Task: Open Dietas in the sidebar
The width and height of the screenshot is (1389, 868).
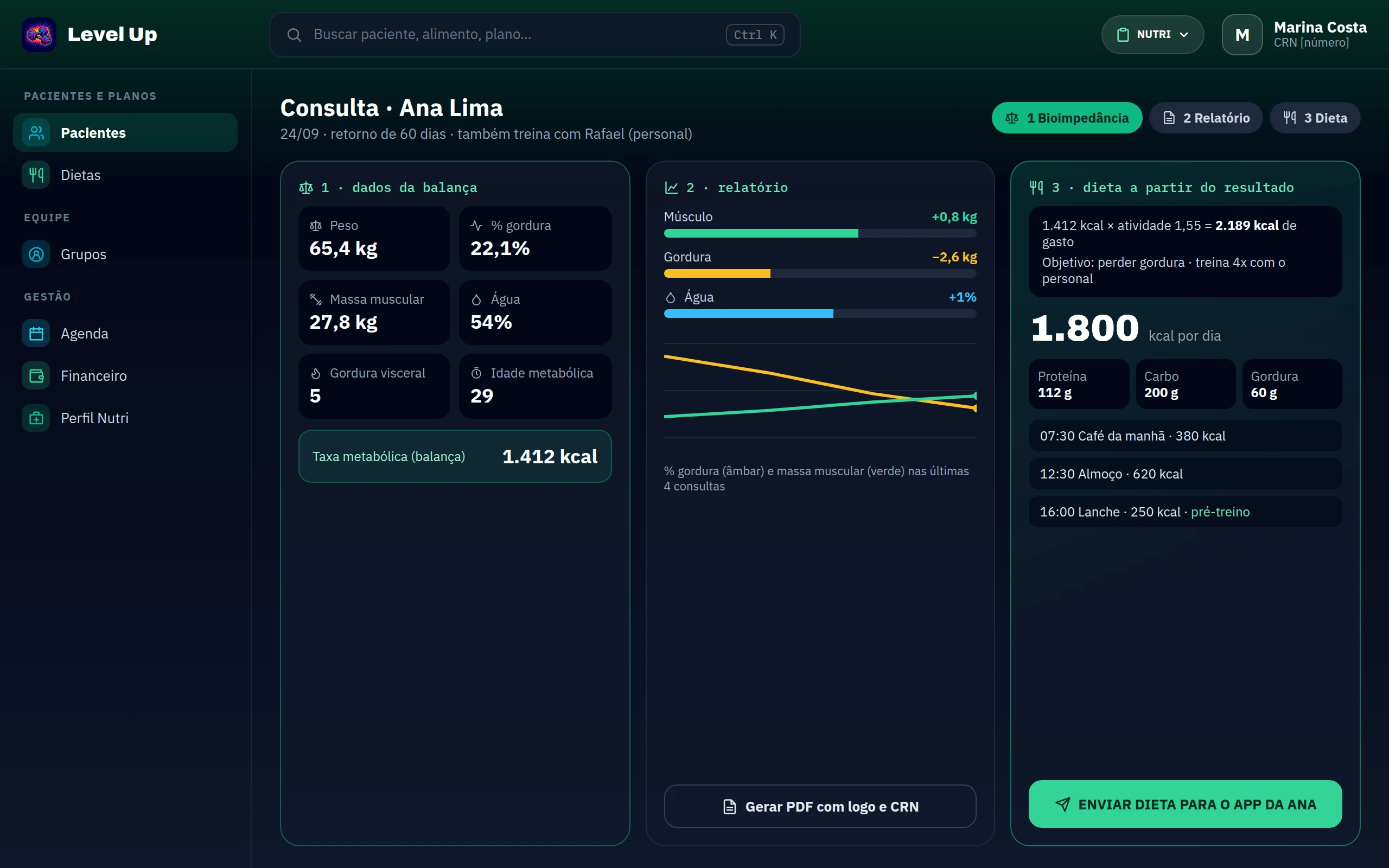Action: (x=125, y=175)
